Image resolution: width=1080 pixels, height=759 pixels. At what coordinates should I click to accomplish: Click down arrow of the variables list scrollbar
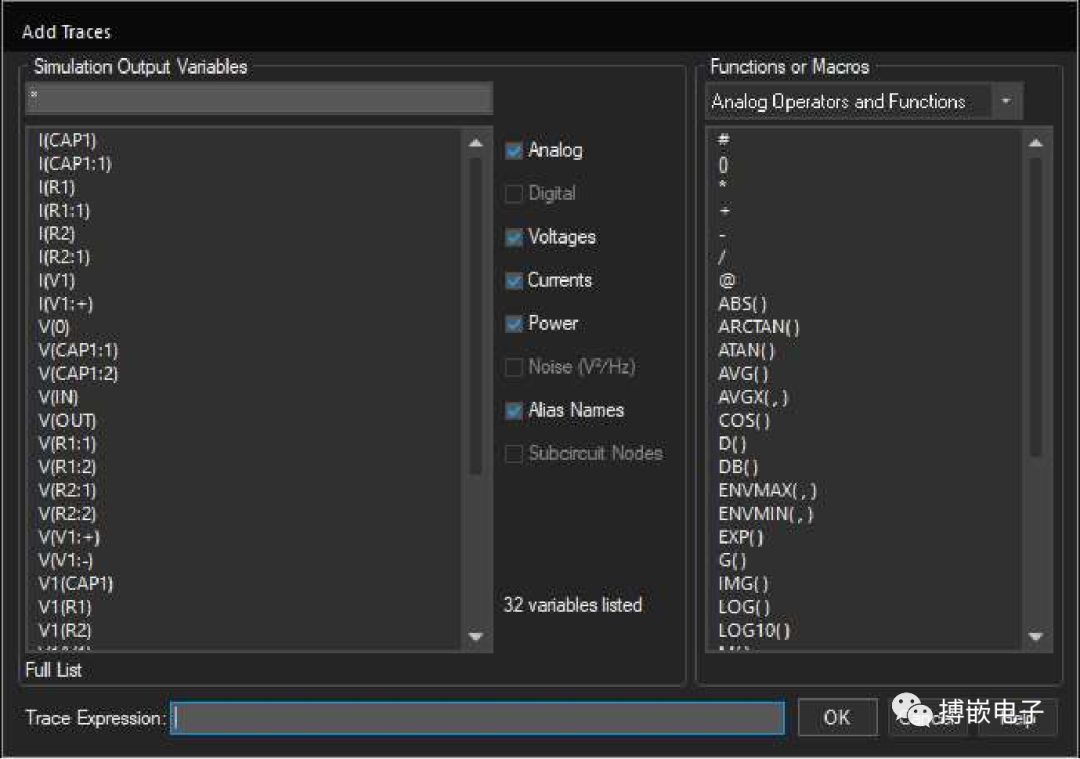tap(475, 636)
